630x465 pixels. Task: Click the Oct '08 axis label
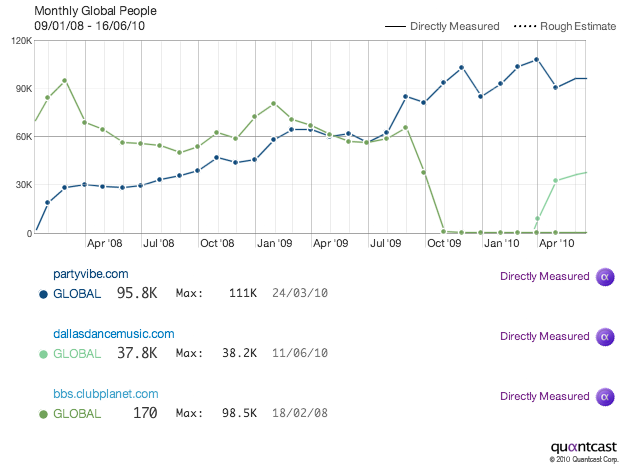(x=217, y=243)
